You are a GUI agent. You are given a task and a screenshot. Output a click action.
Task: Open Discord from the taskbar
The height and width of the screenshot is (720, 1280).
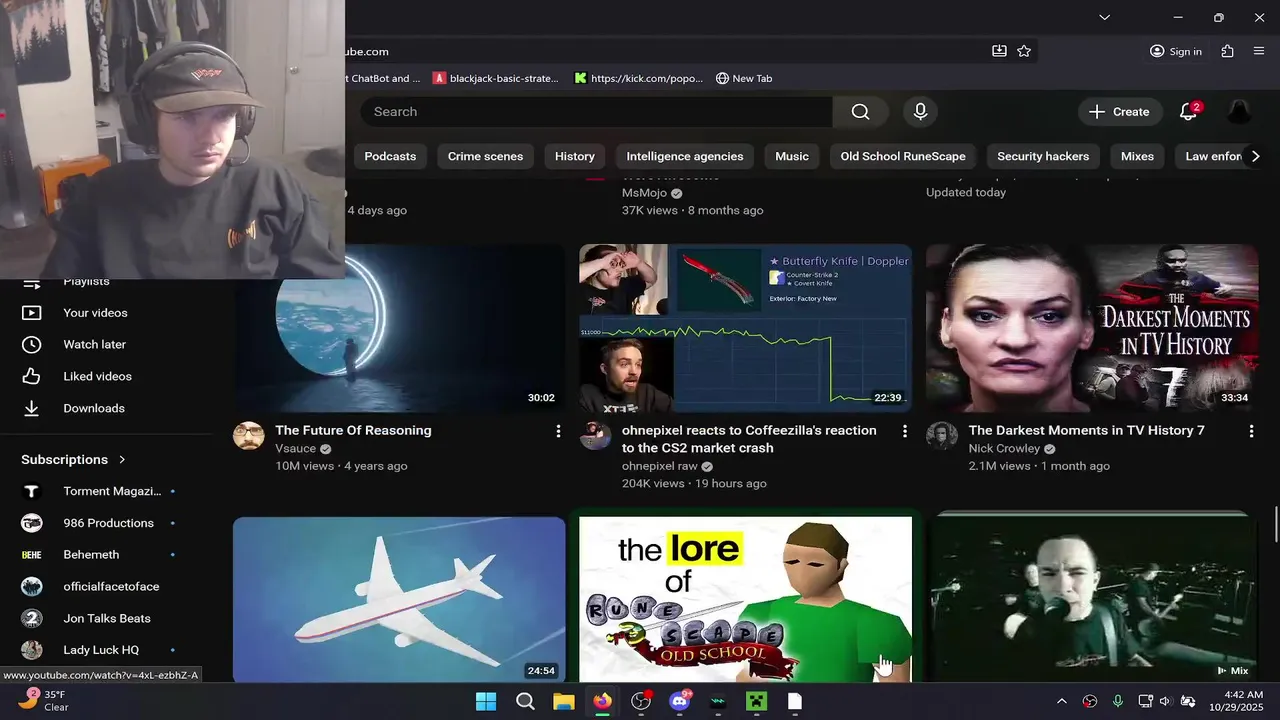click(680, 701)
